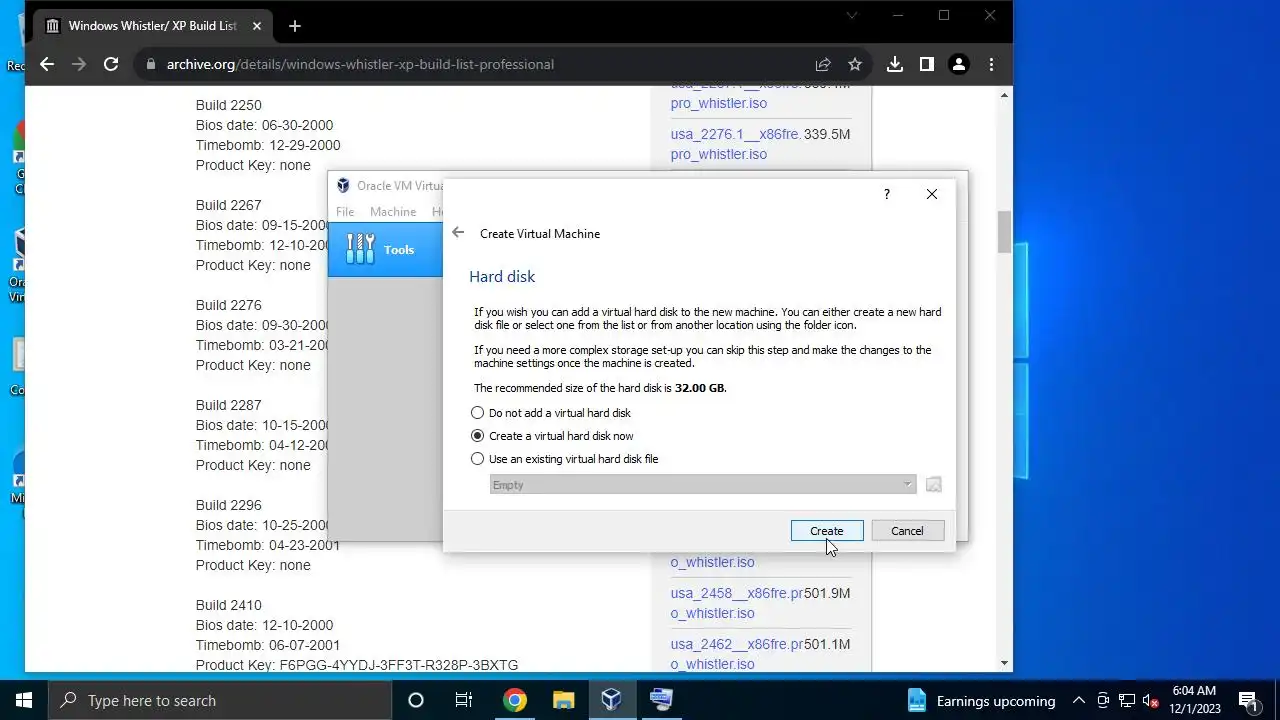The height and width of the screenshot is (720, 1280).
Task: Click the VirtualBox icon on the taskbar
Action: tap(611, 700)
